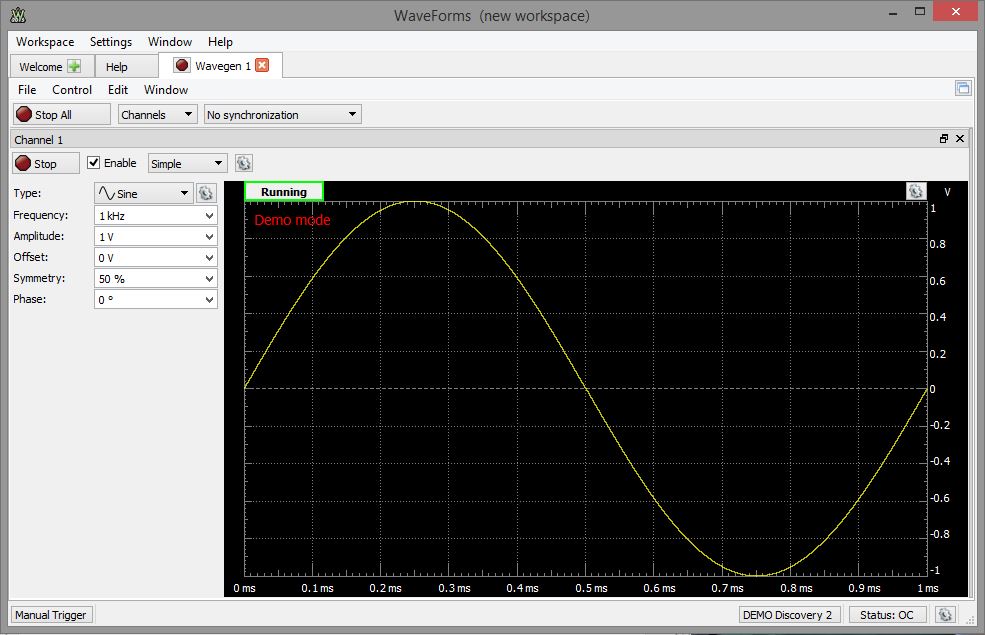The width and height of the screenshot is (985, 635).
Task: Click the Running indicator on the plot
Action: [x=283, y=190]
